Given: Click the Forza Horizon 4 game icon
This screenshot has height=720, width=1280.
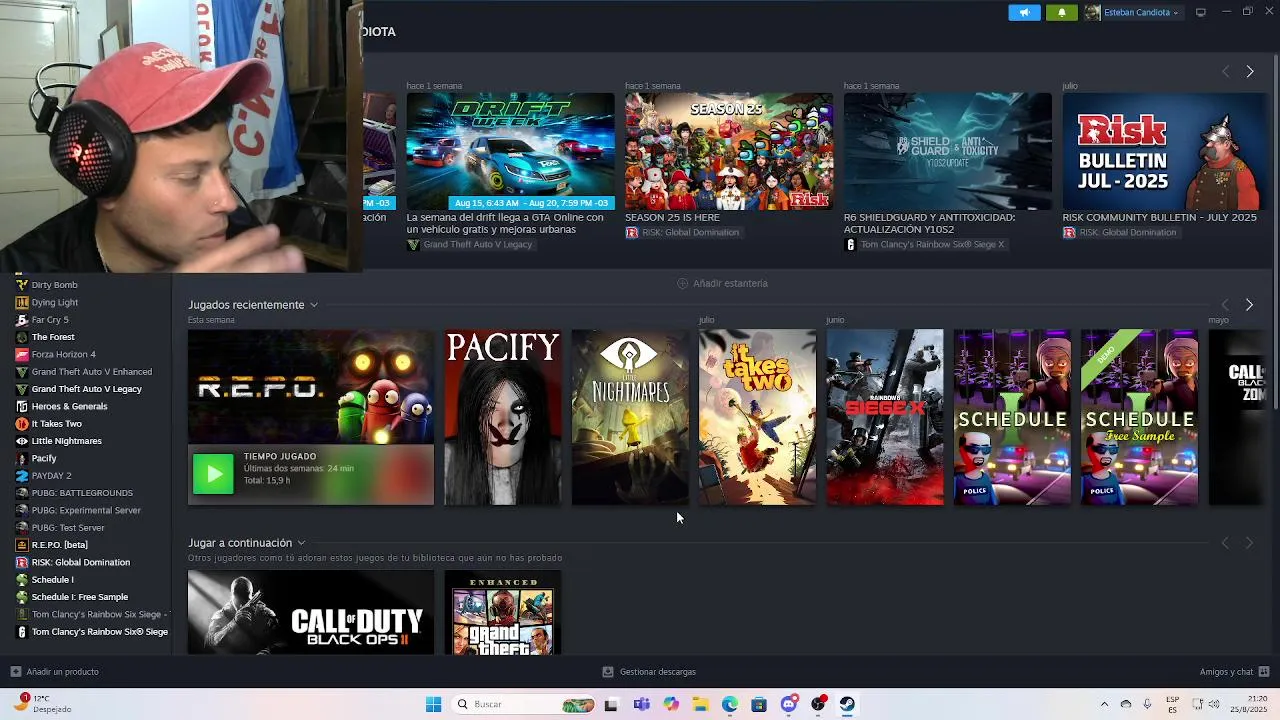Looking at the screenshot, I should pyautogui.click(x=22, y=354).
